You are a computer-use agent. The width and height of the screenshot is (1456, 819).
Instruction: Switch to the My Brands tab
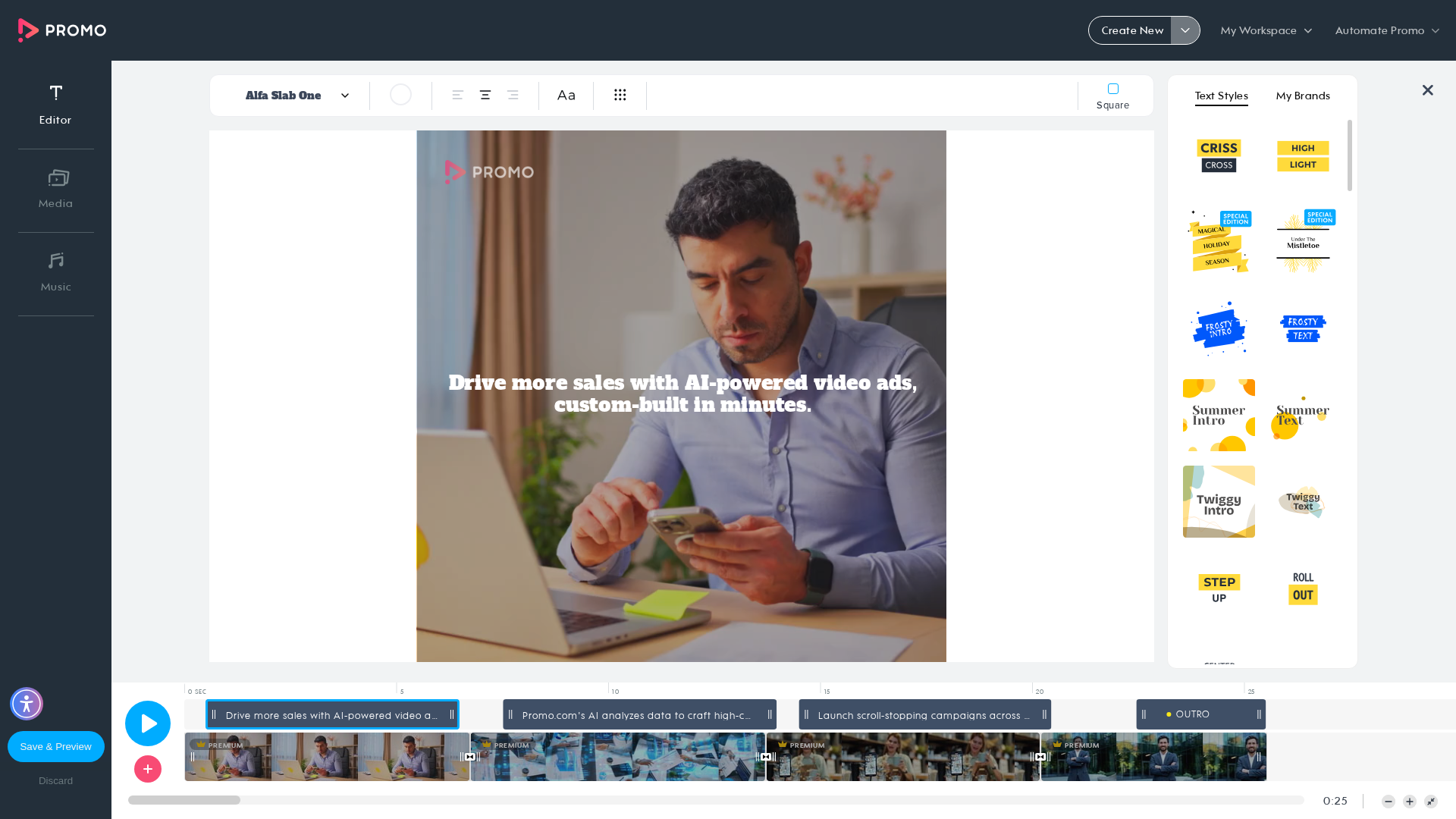pos(1303,96)
